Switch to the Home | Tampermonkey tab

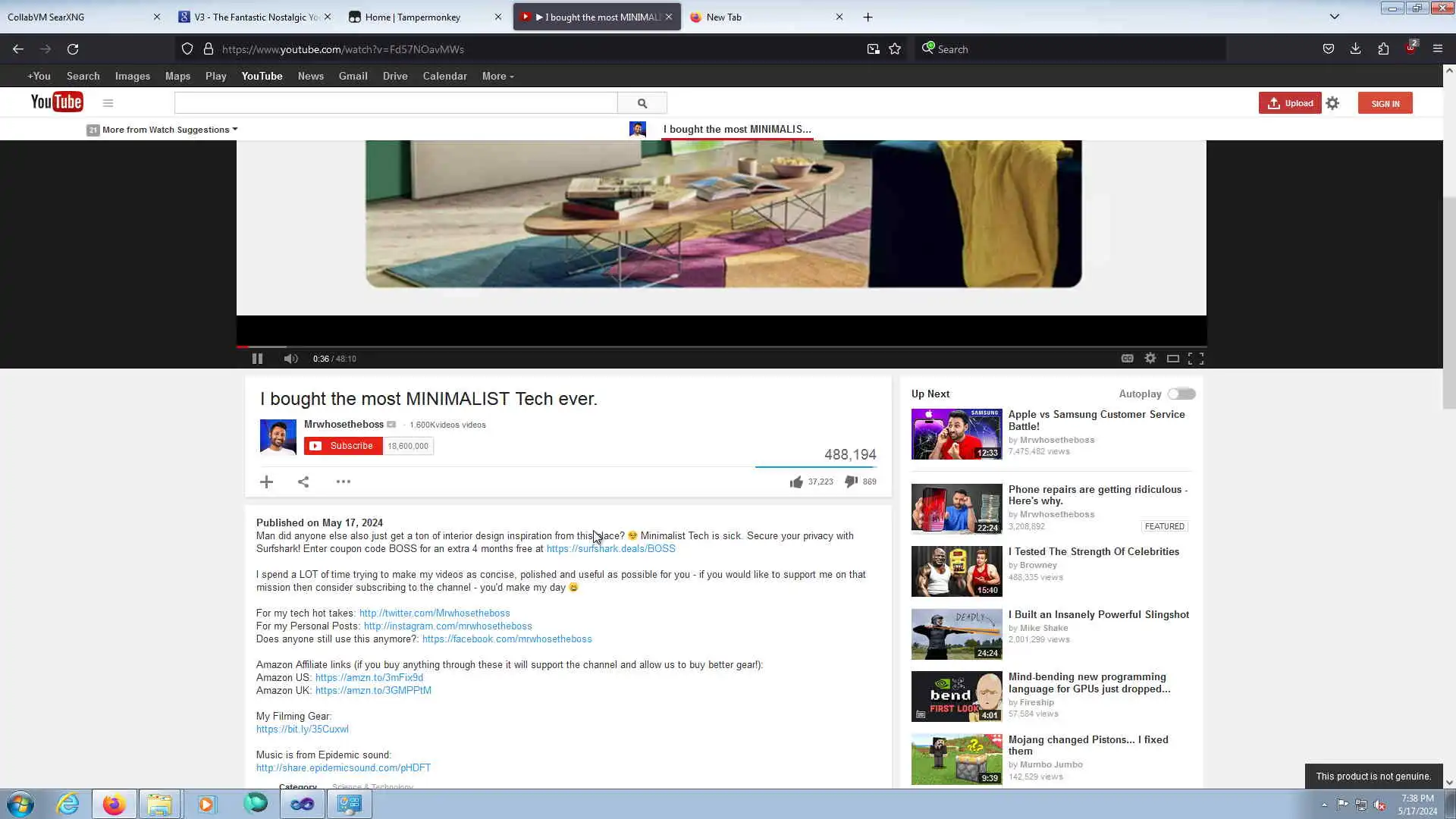pyautogui.click(x=413, y=17)
